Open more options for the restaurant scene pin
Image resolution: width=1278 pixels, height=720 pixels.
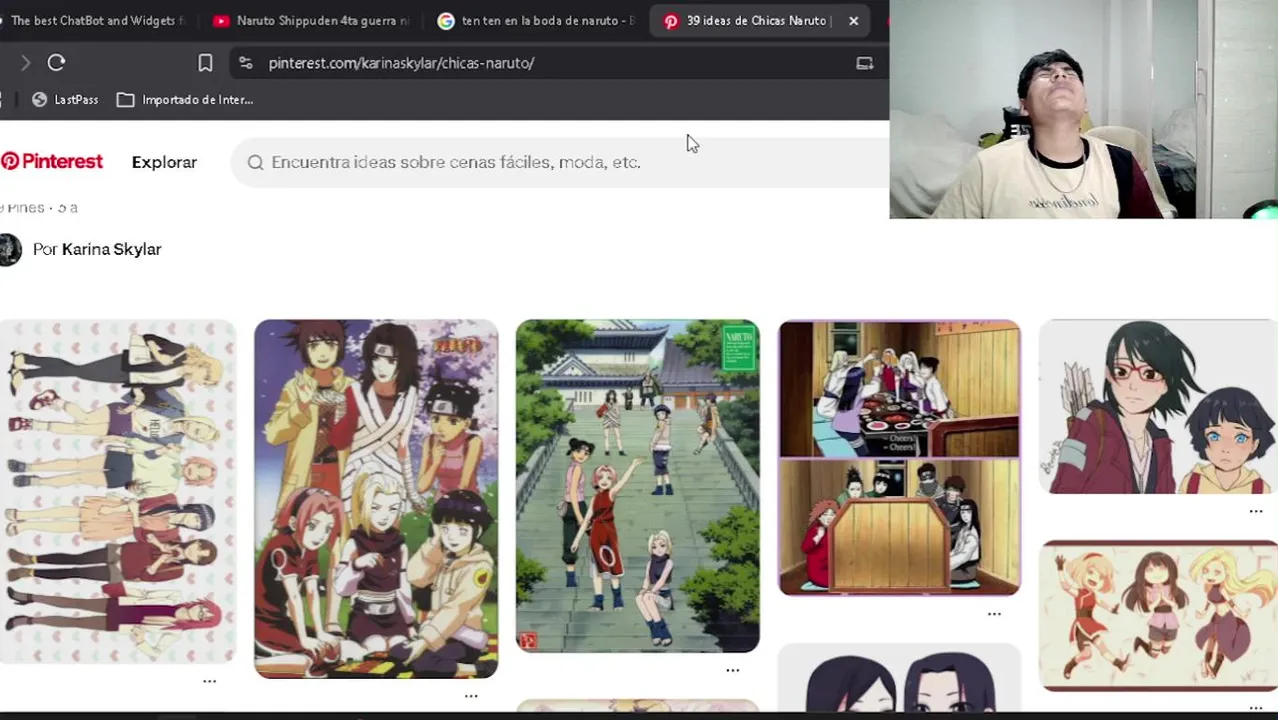pos(994,614)
